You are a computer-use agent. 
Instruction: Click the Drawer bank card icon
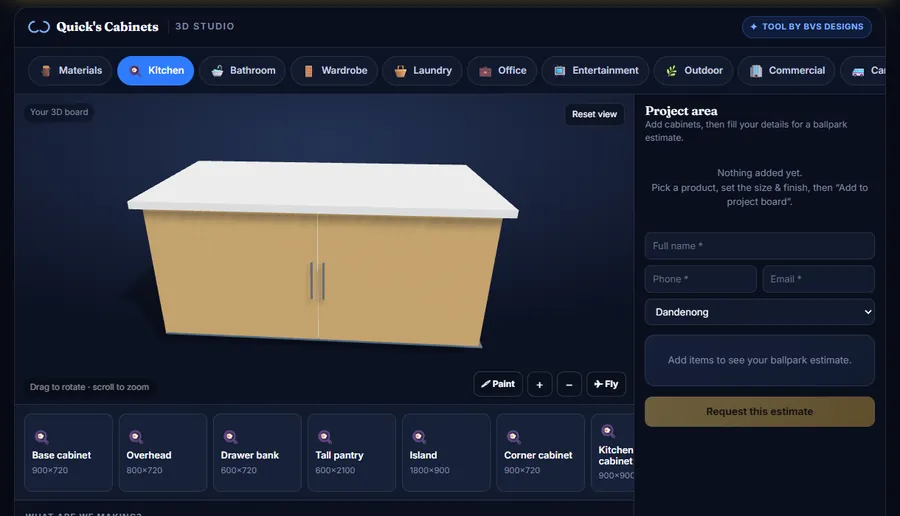(x=230, y=437)
